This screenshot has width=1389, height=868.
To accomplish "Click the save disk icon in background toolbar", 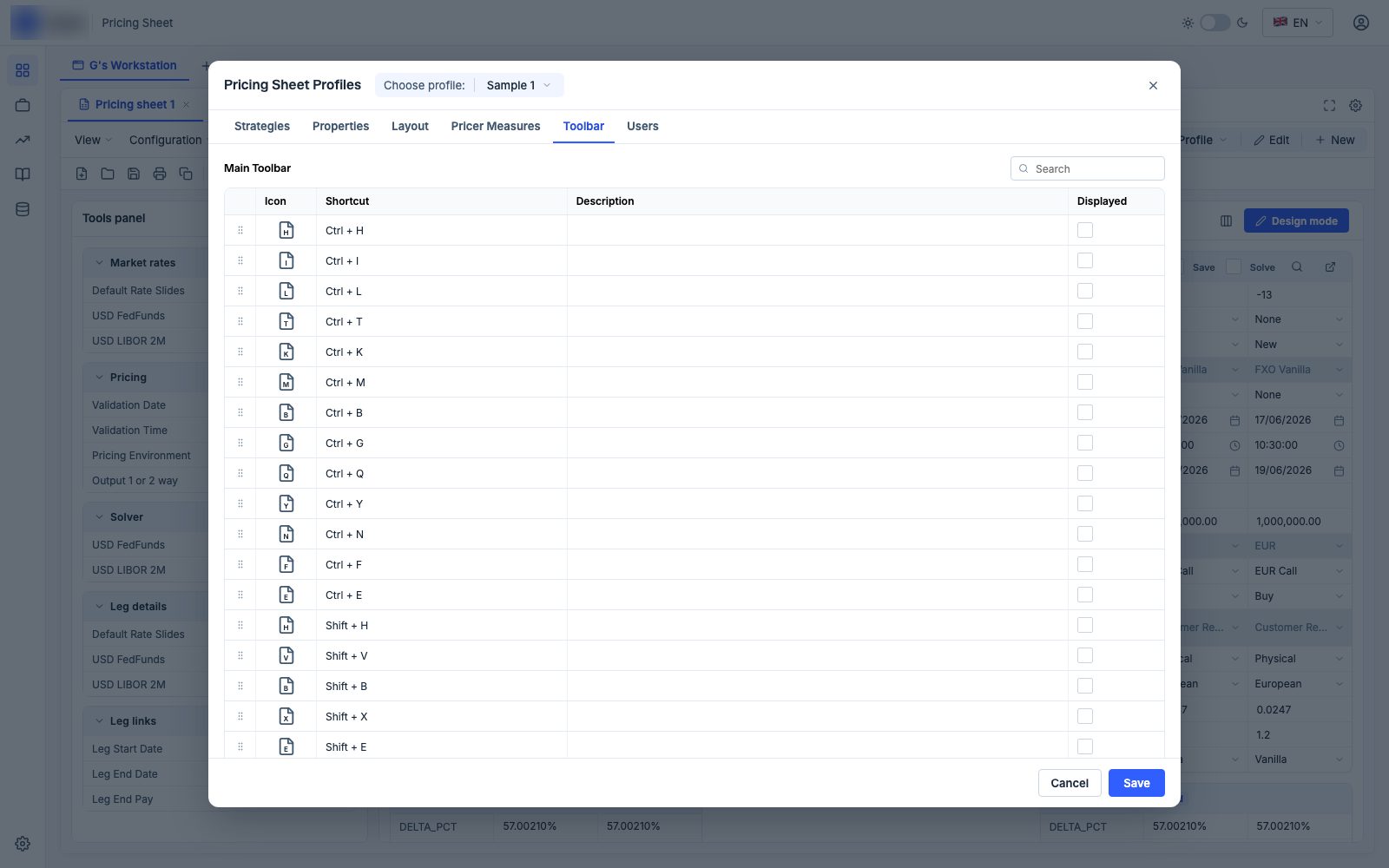I will point(134,174).
